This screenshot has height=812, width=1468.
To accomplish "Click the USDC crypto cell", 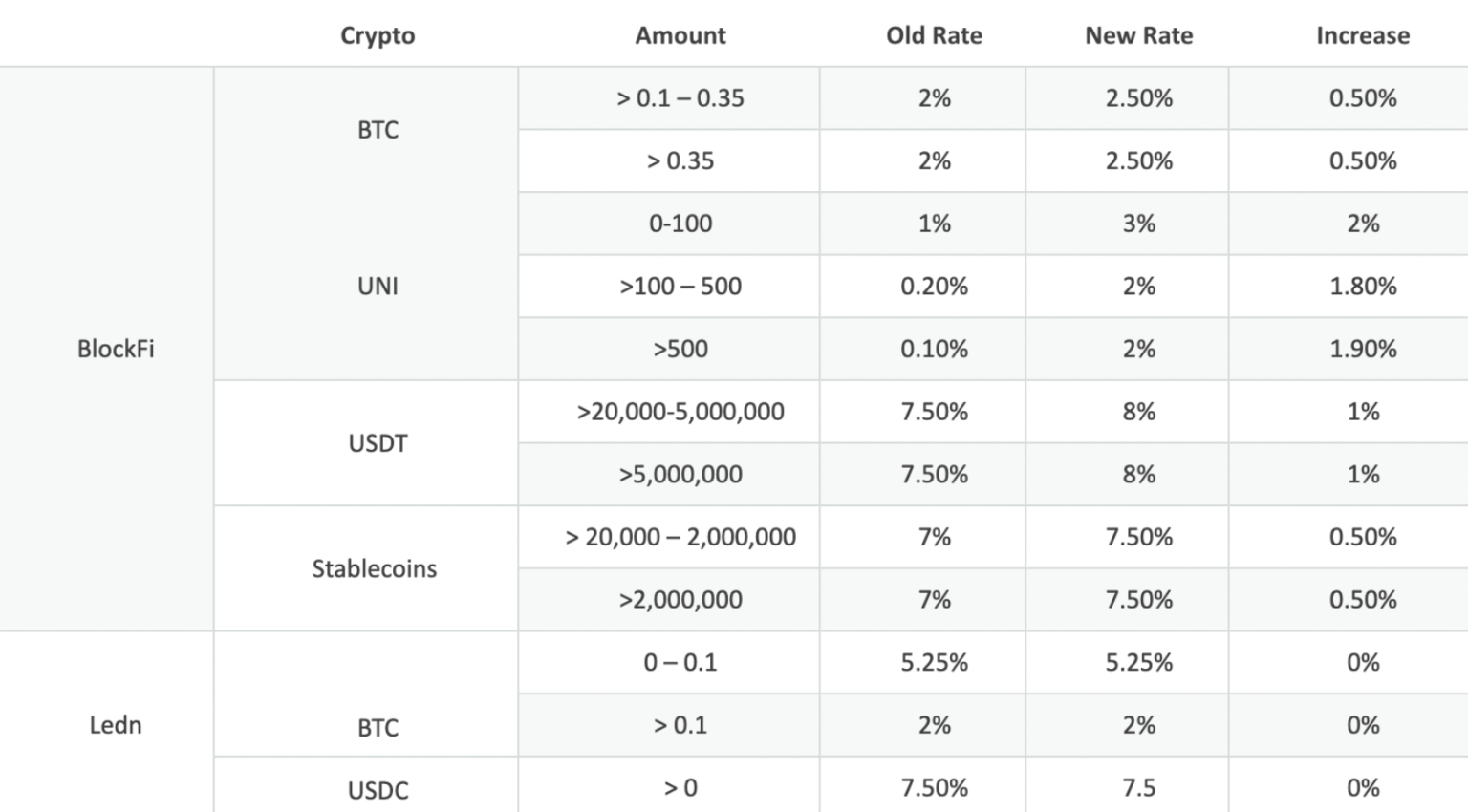I will (x=378, y=790).
